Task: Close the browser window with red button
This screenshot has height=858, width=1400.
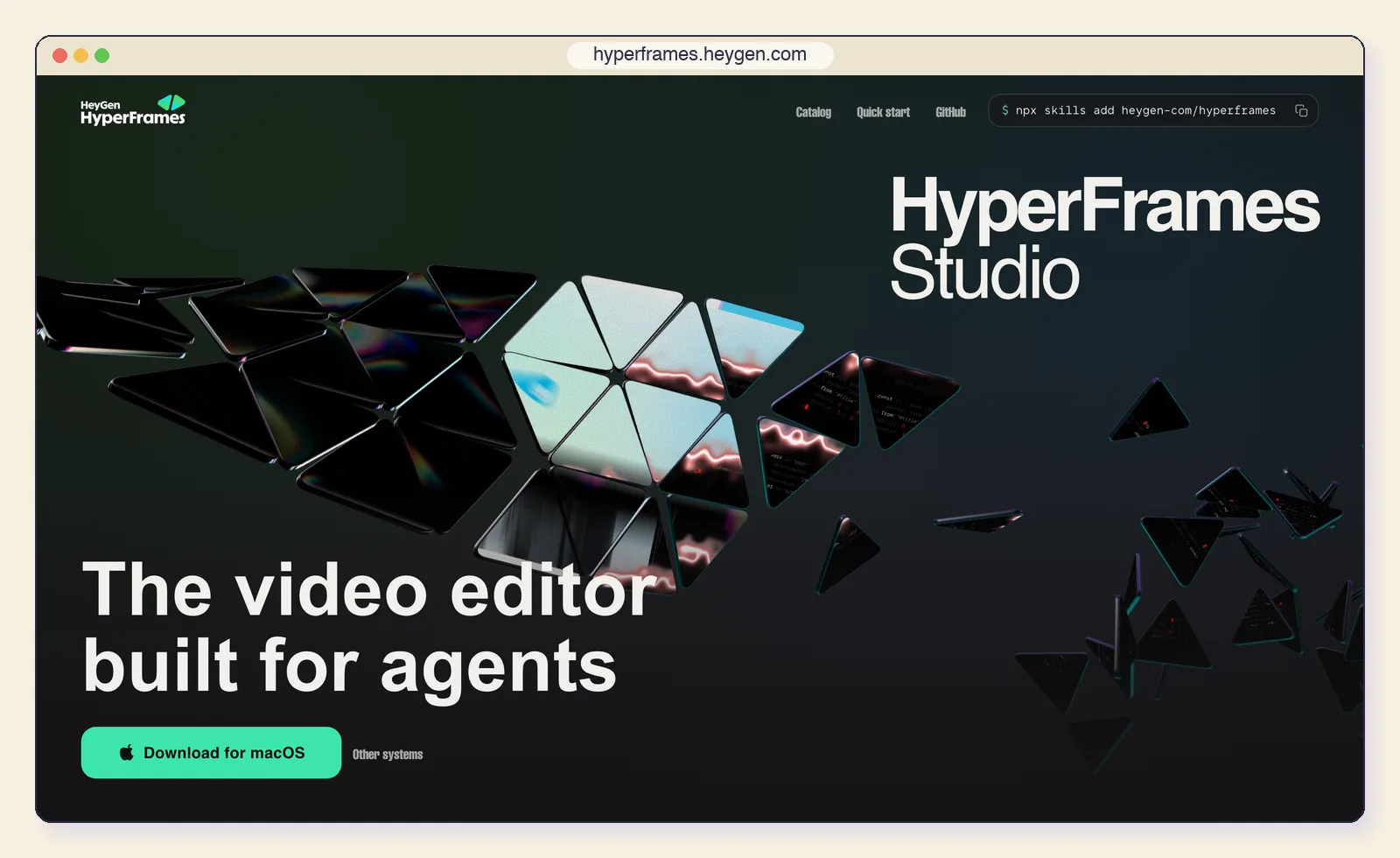Action: (x=60, y=56)
